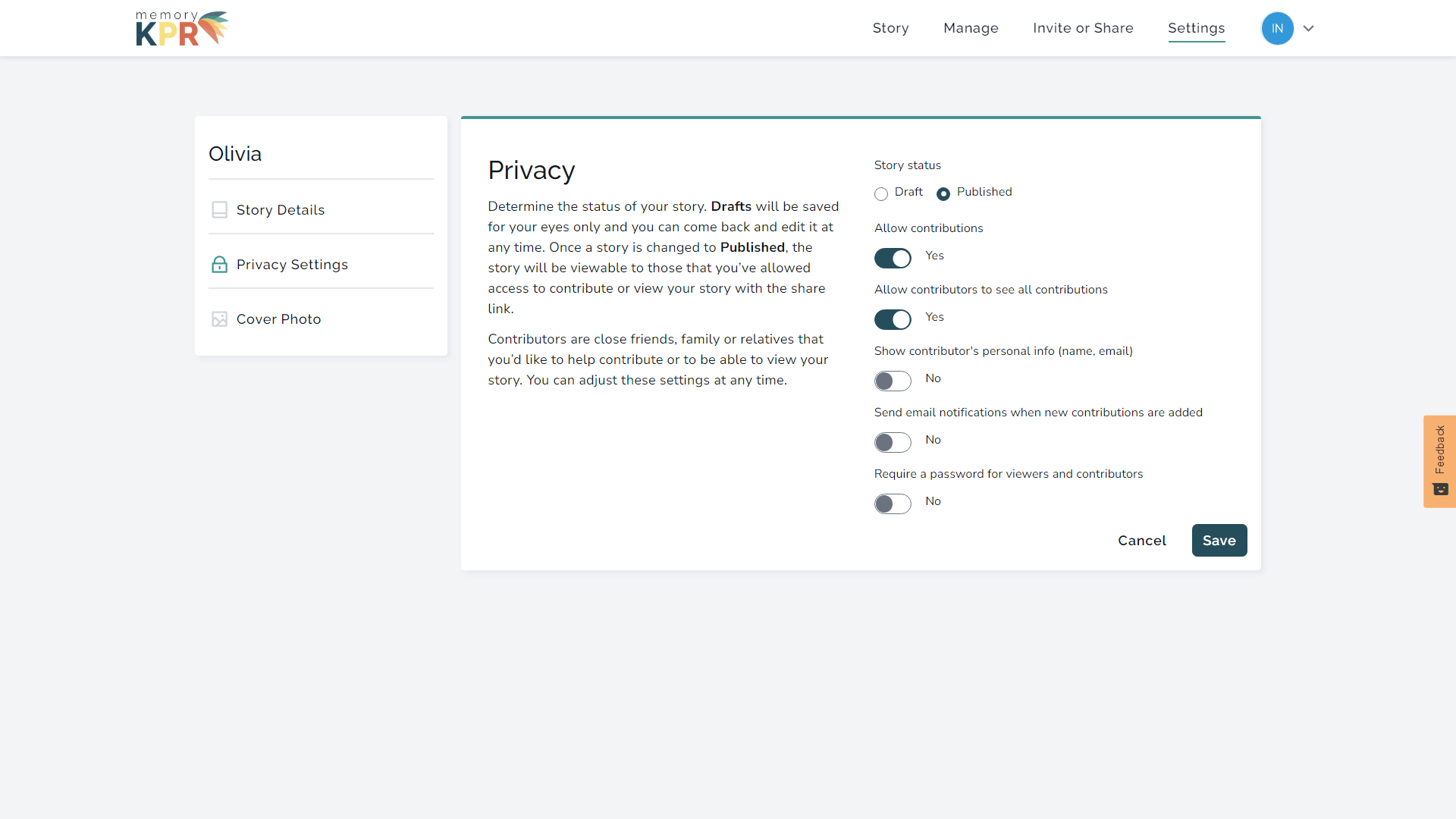Click the Save button

point(1219,541)
